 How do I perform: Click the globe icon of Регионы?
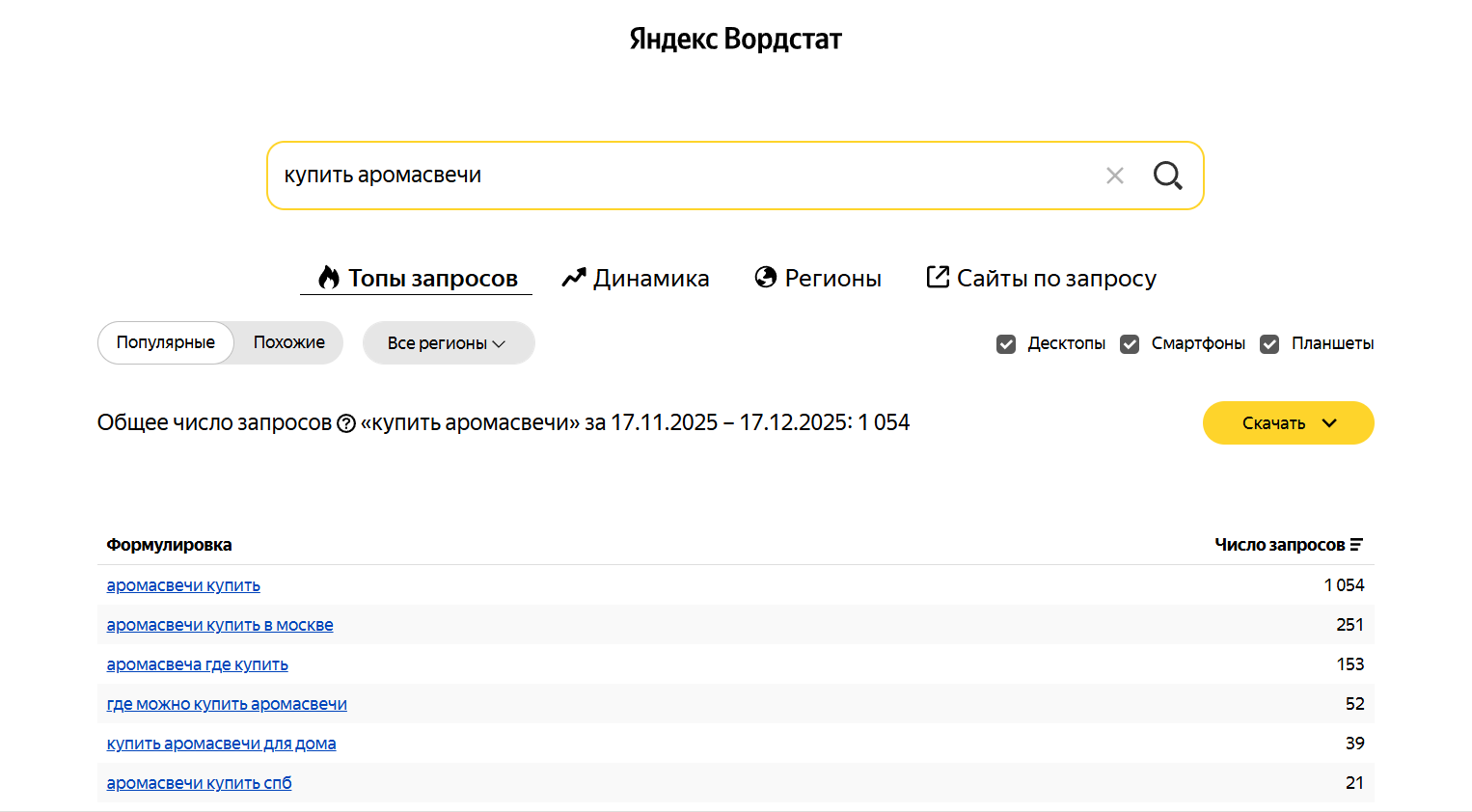(766, 278)
